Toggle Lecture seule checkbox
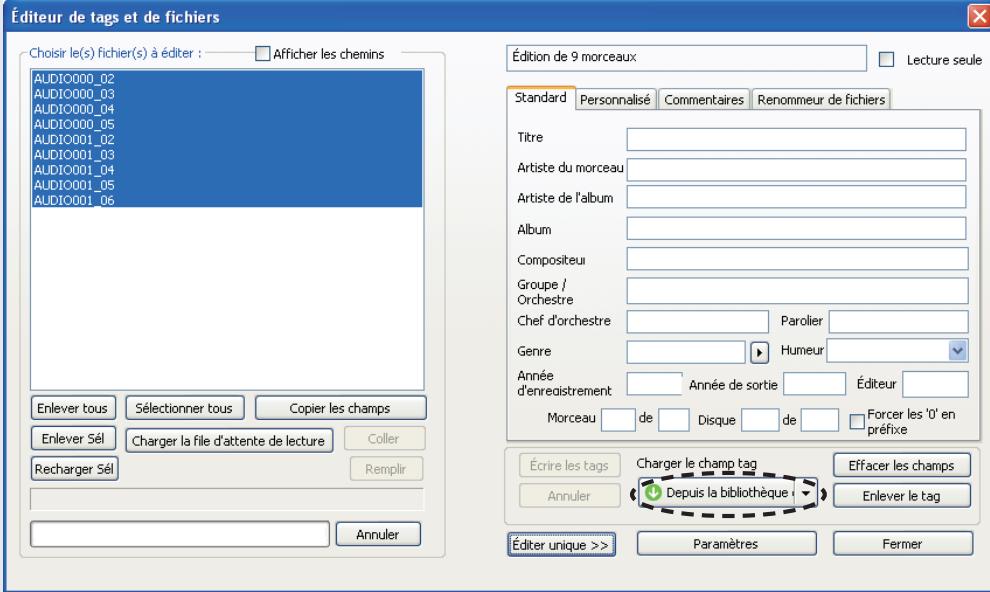 pyautogui.click(x=886, y=60)
